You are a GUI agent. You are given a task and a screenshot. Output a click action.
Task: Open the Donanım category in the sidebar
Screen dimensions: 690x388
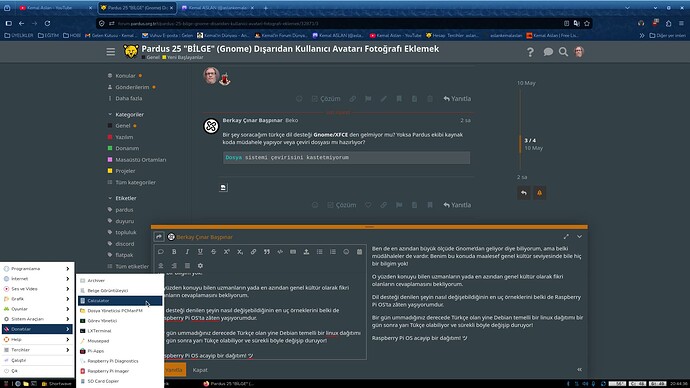point(127,148)
